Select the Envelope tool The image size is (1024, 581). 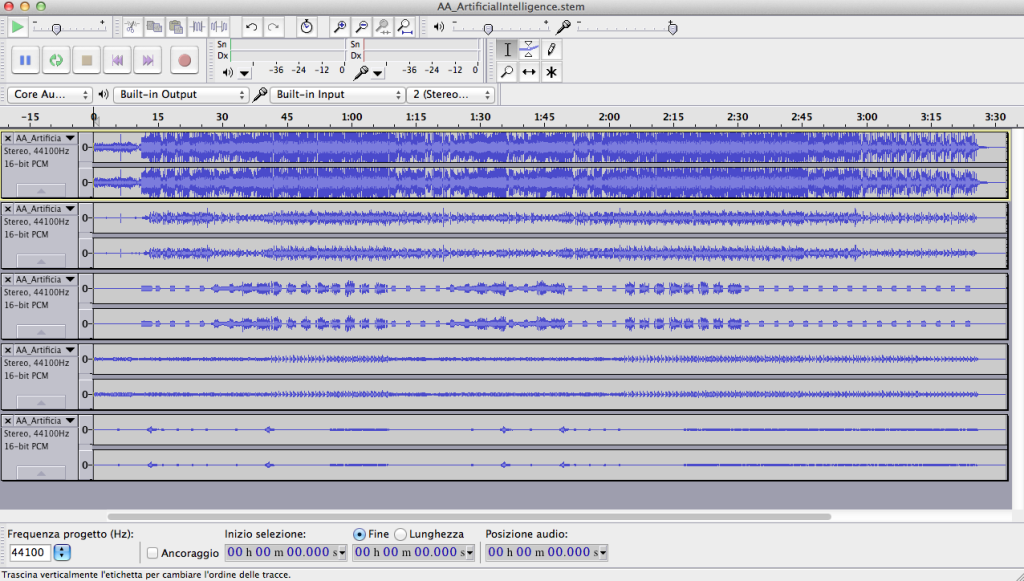click(x=529, y=49)
